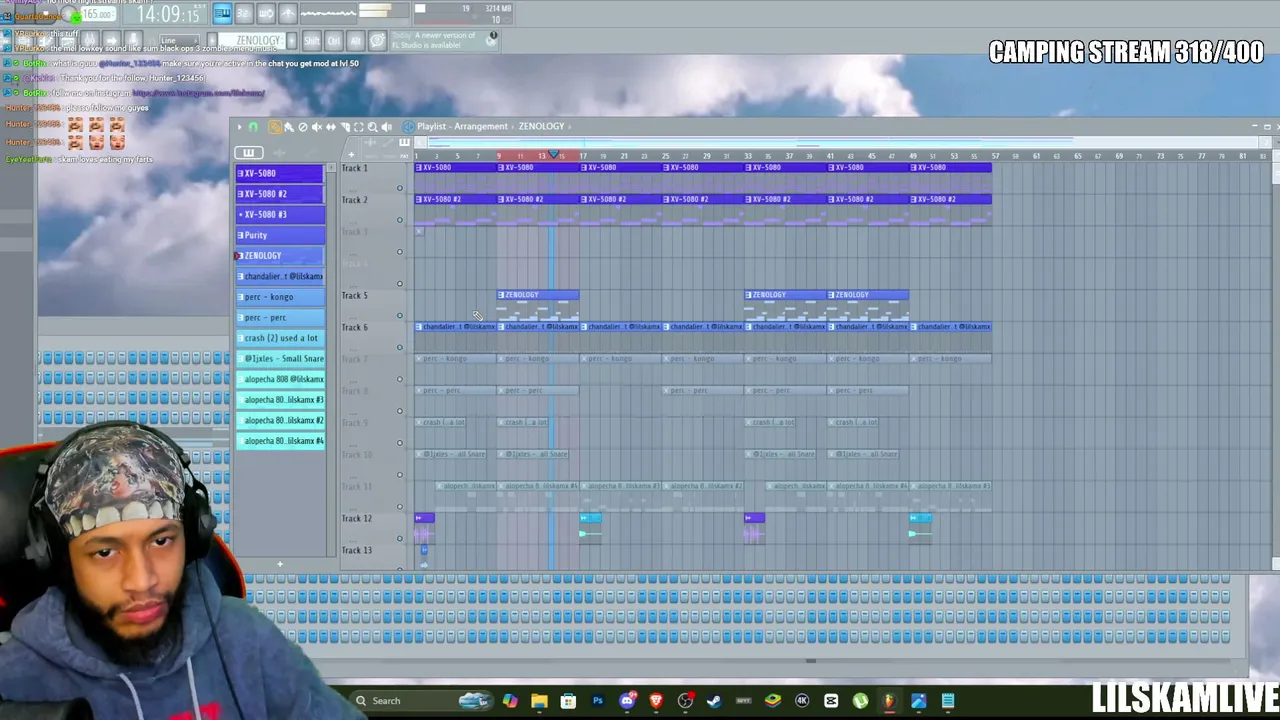
Task: Open CapCut from the taskbar
Action: (x=831, y=701)
